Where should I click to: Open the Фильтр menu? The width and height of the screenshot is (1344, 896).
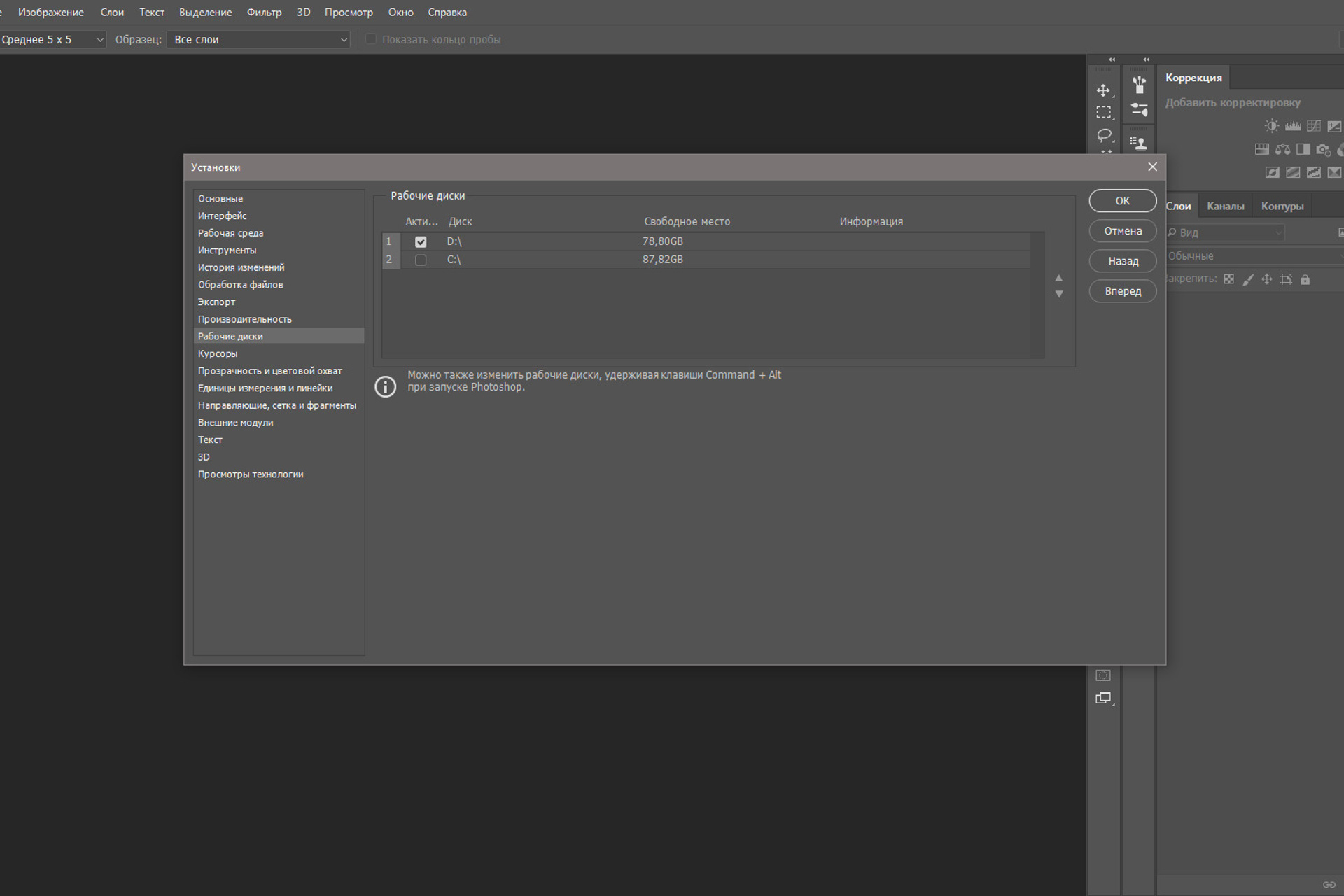[x=264, y=13]
